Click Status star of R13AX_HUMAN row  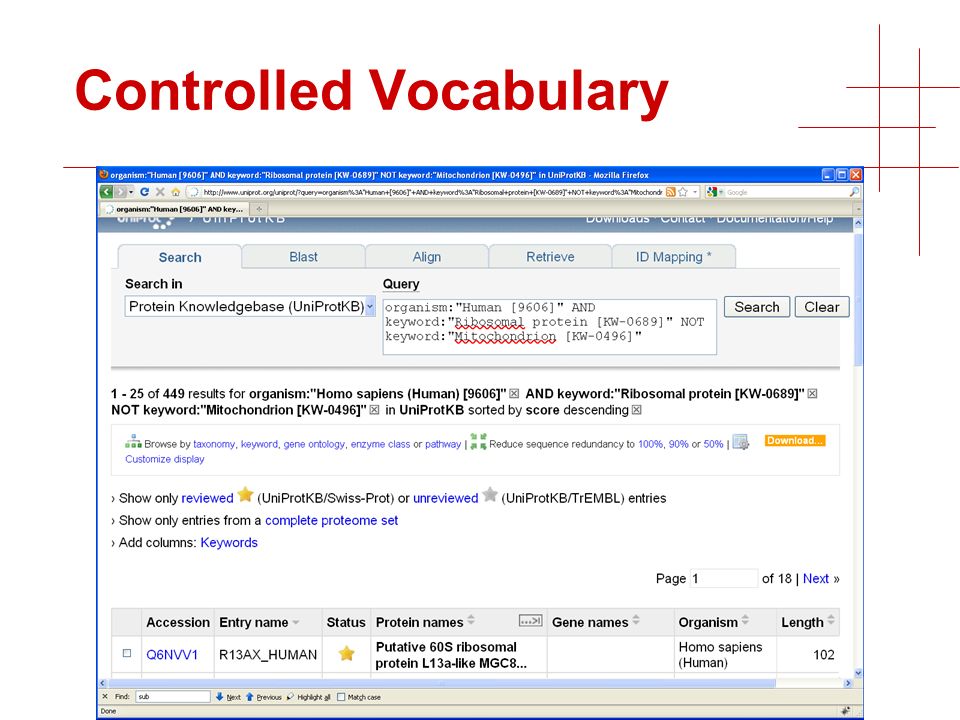(347, 654)
